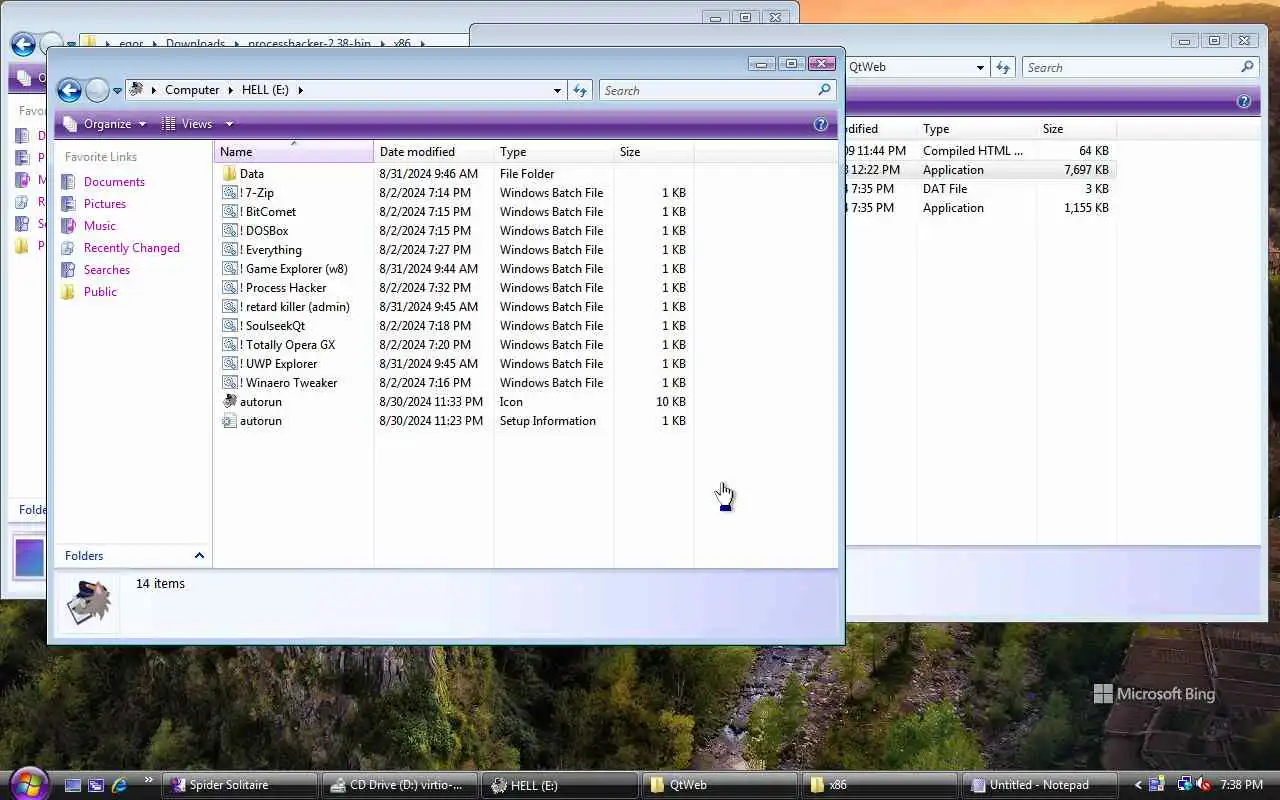The height and width of the screenshot is (800, 1280).
Task: Expand the Quick Launch overflow chevron
Action: [149, 780]
